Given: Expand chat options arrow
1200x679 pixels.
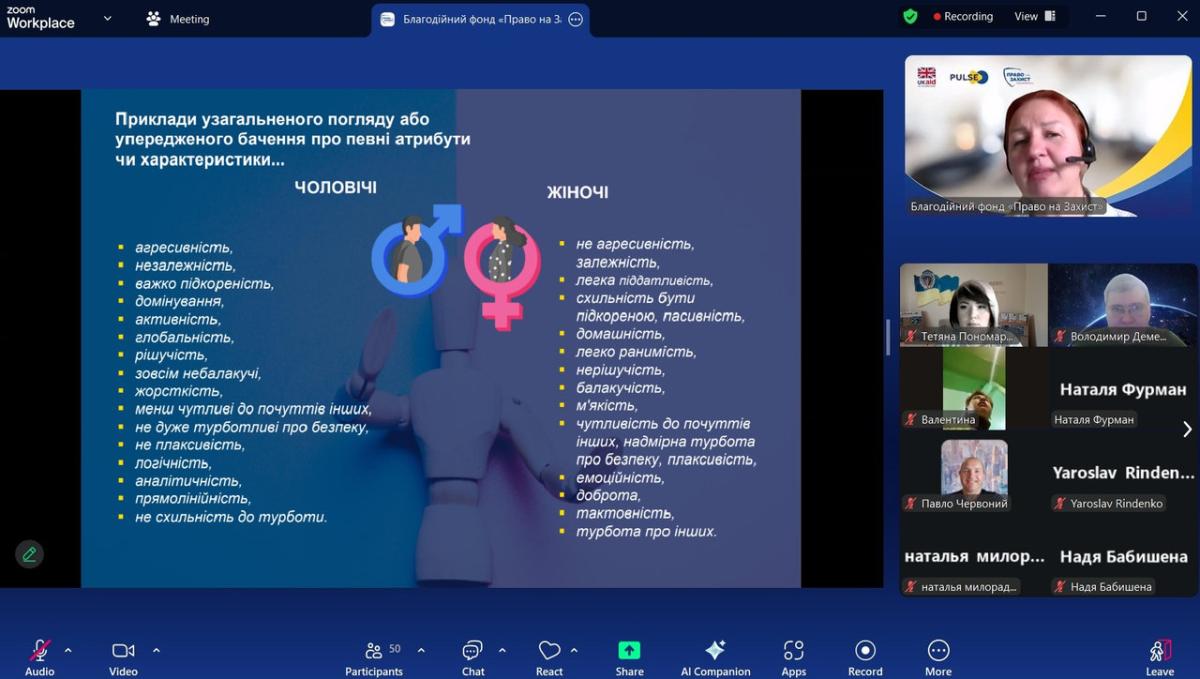Looking at the screenshot, I should click(x=502, y=650).
